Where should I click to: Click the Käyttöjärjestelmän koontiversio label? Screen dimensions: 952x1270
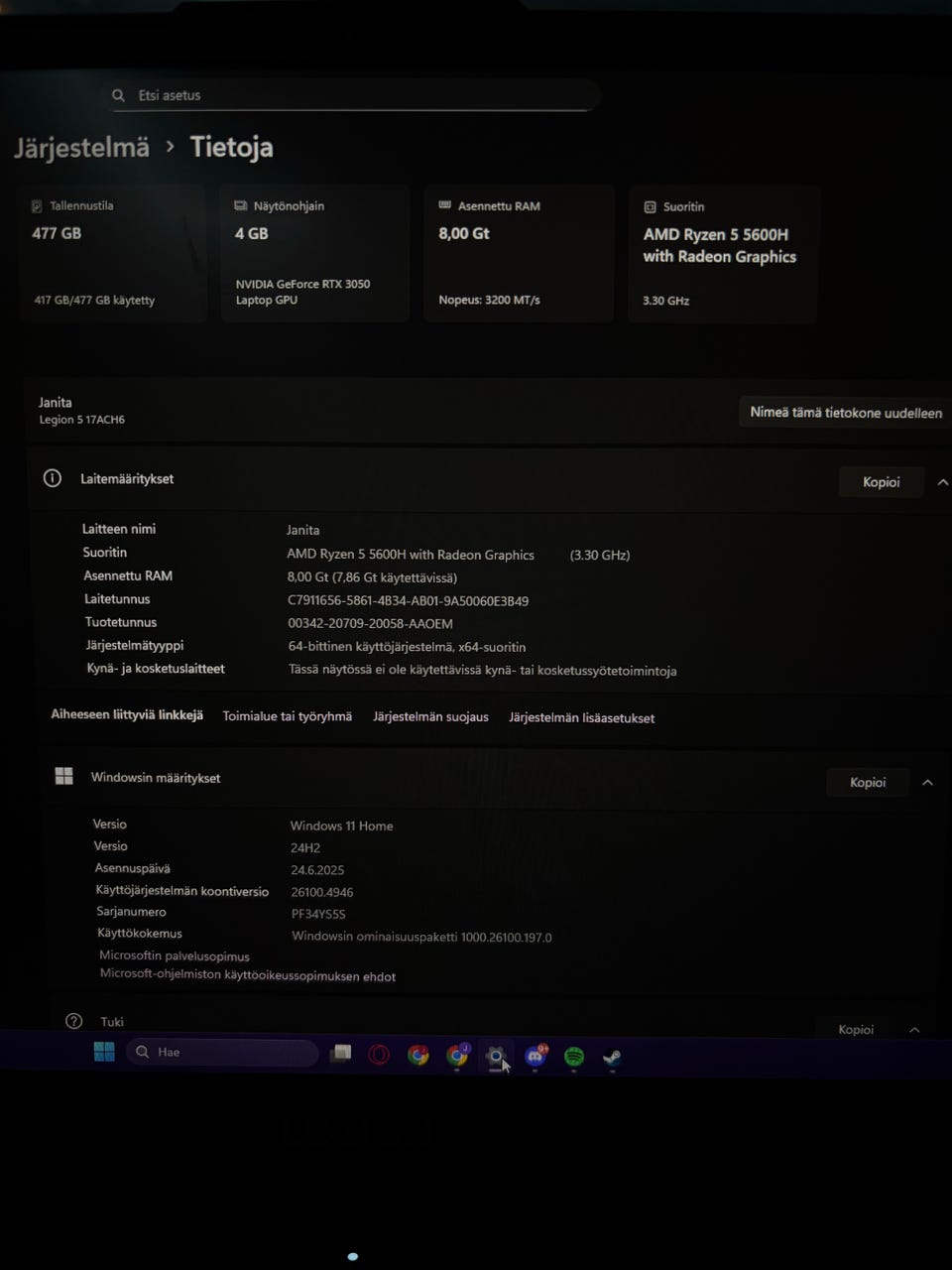point(182,891)
